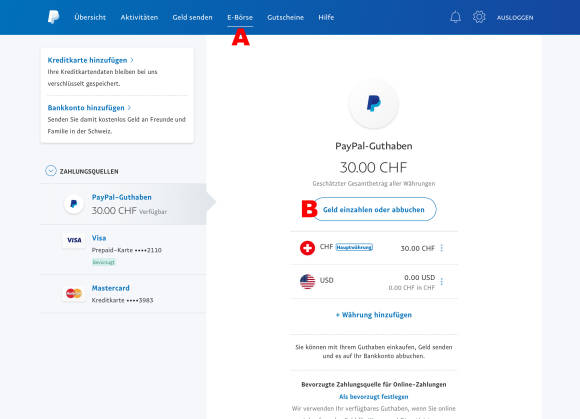Click the Swiss flag CHF icon
The width and height of the screenshot is (580, 419).
tap(307, 248)
